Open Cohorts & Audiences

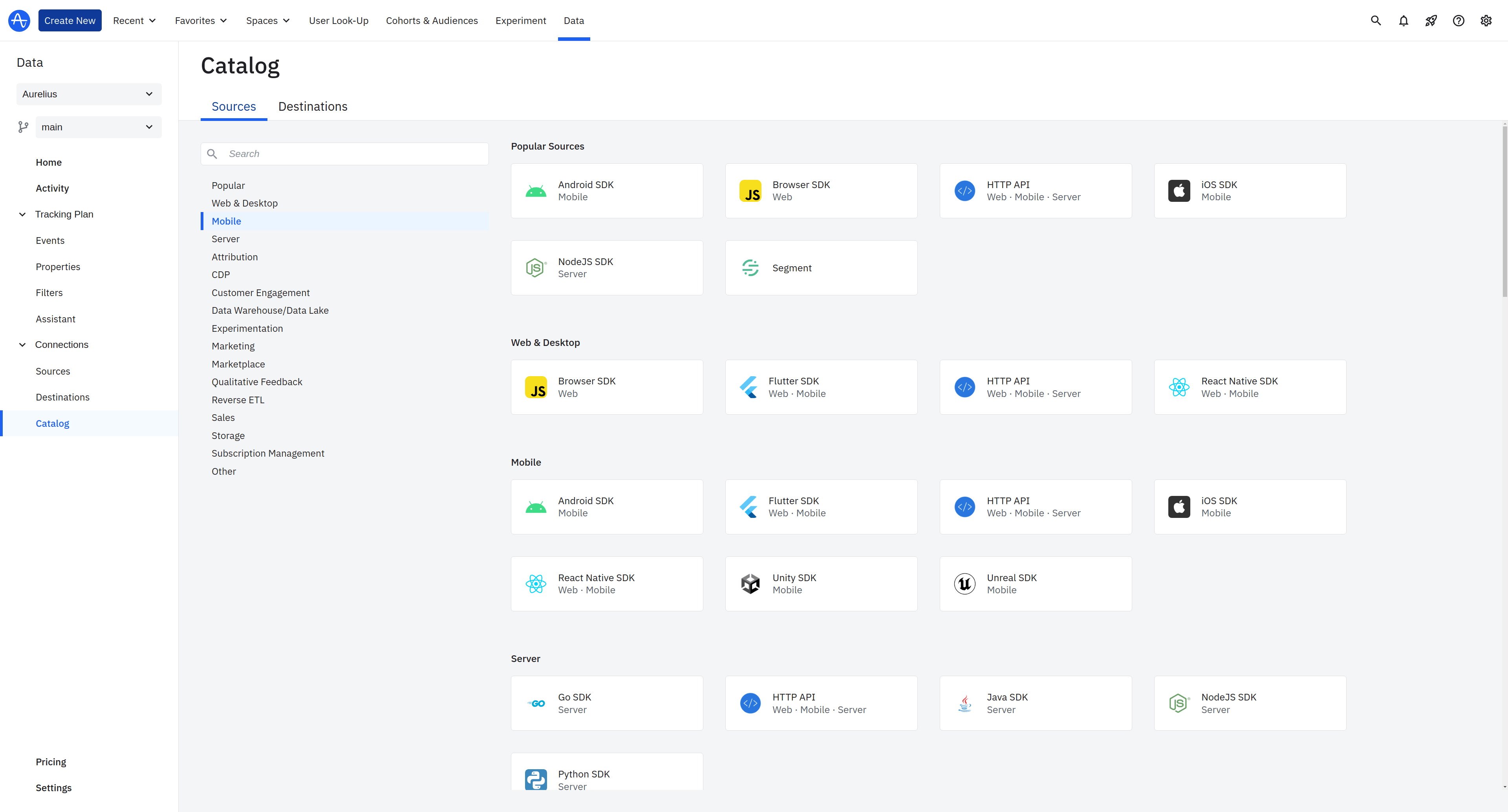pyautogui.click(x=432, y=20)
